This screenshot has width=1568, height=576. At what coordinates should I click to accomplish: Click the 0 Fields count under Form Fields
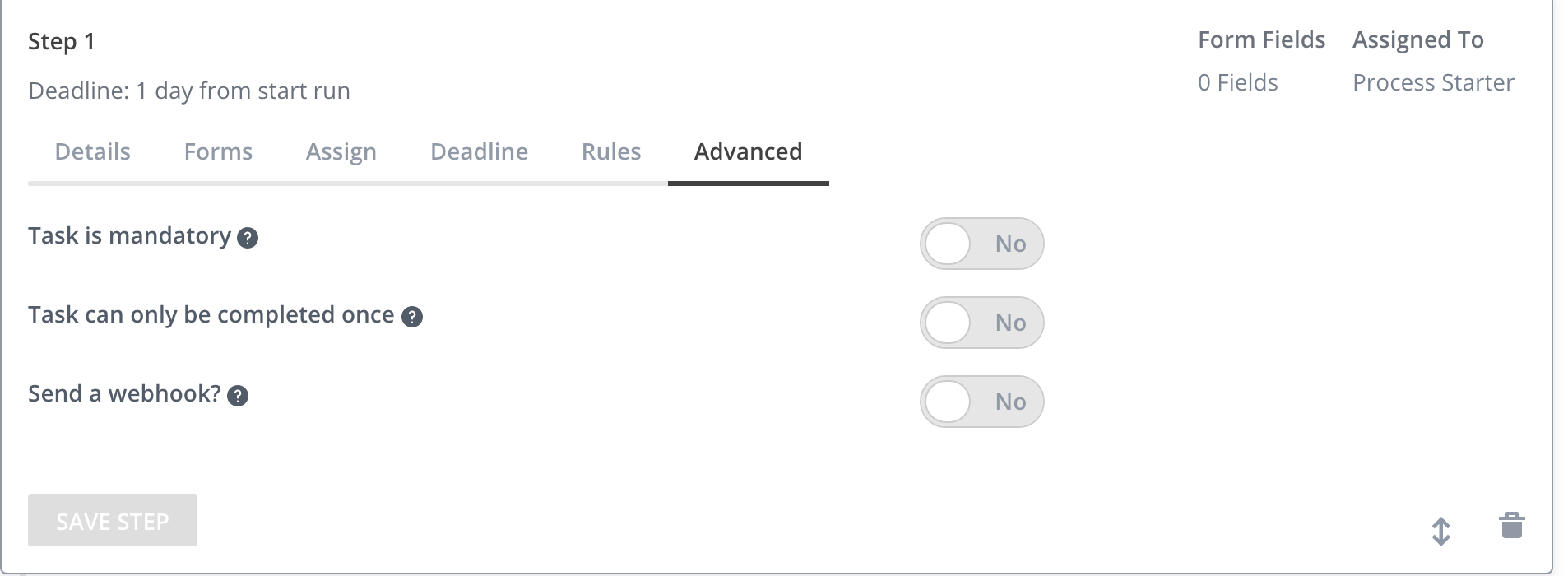point(1237,82)
